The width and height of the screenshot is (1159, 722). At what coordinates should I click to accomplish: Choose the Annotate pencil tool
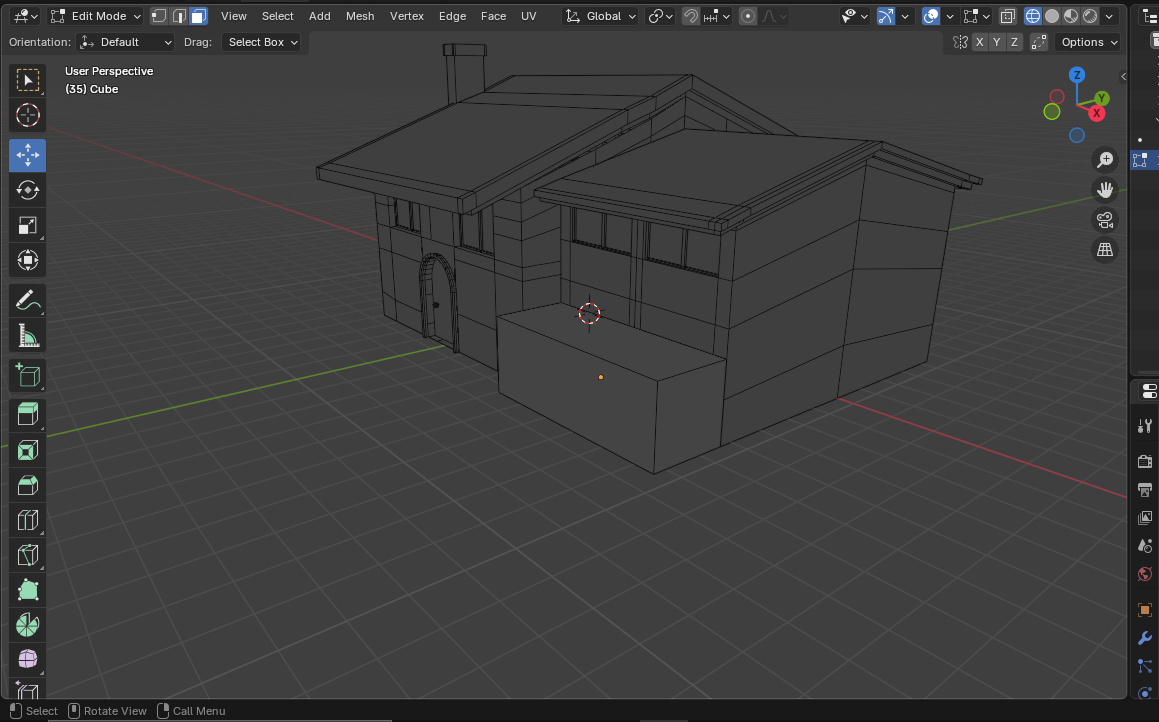[27, 301]
